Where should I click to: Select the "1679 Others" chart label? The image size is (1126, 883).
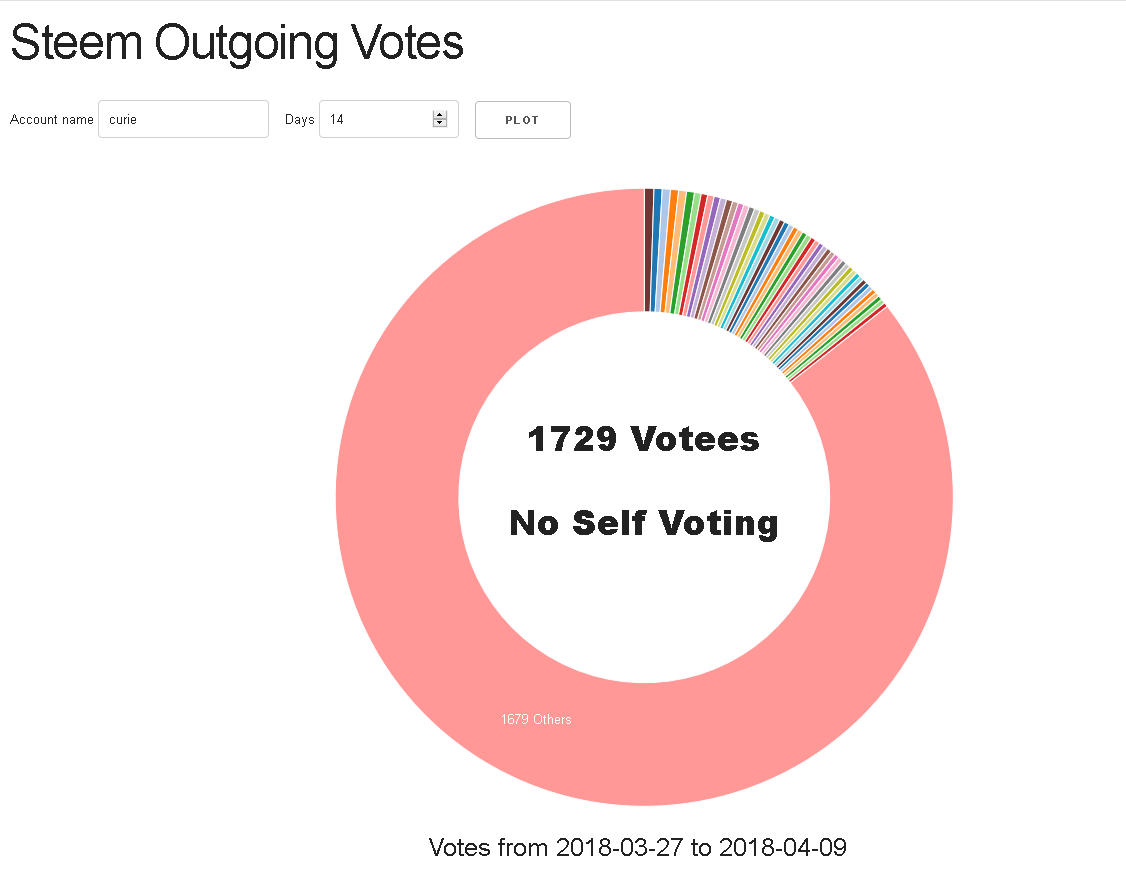coord(536,719)
